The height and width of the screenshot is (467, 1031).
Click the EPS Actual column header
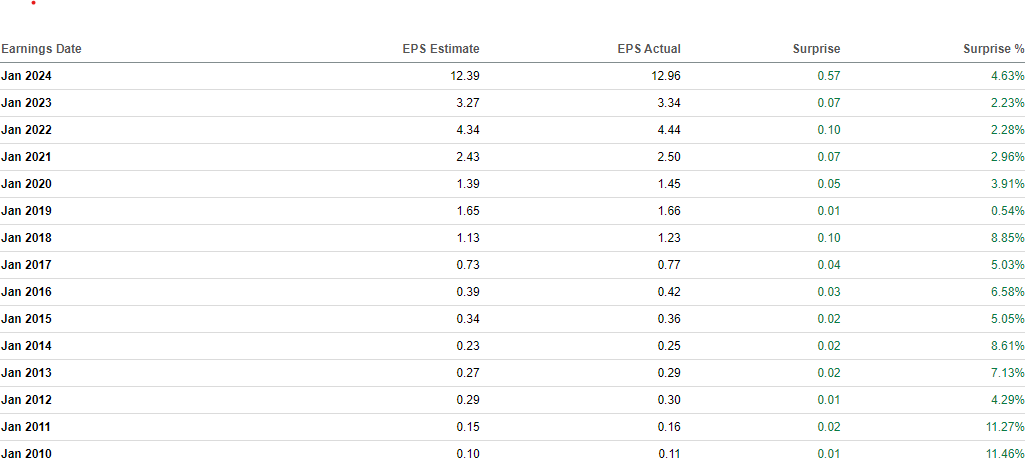649,49
